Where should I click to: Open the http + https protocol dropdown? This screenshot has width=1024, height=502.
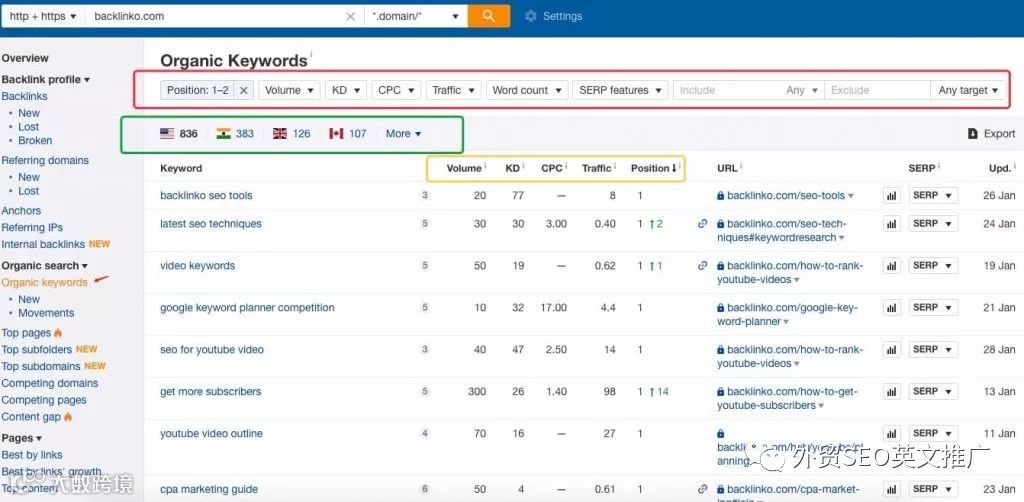click(x=43, y=16)
